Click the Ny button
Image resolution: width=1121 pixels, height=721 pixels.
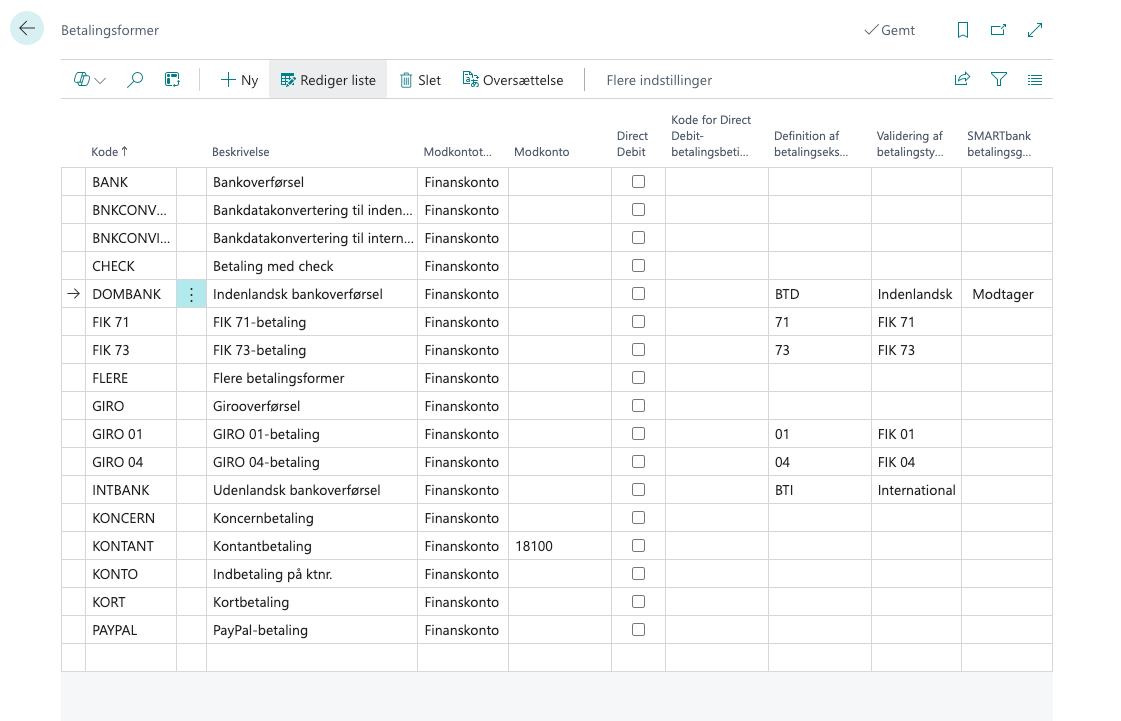pos(239,80)
